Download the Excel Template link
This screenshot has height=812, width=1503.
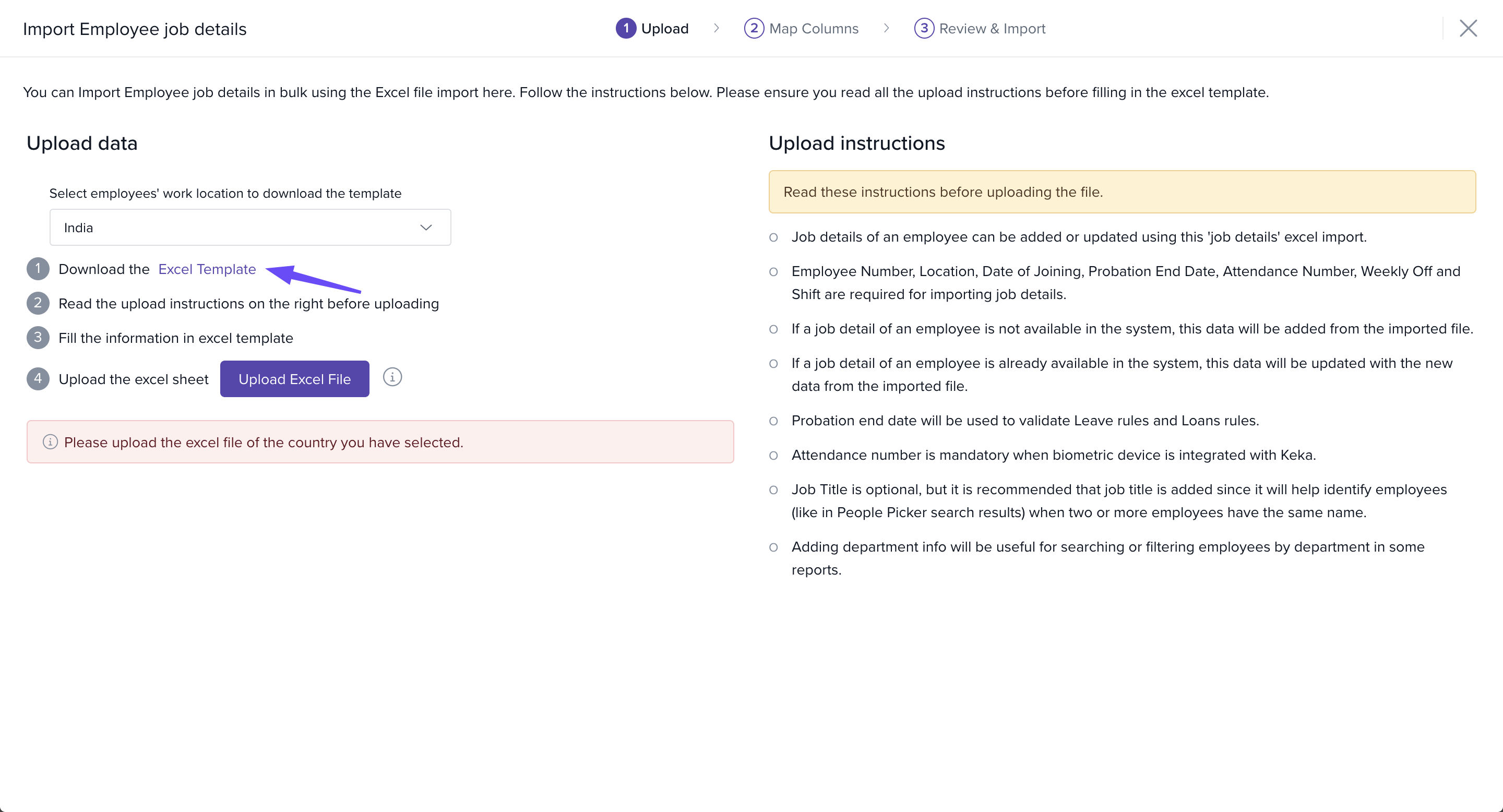[207, 269]
